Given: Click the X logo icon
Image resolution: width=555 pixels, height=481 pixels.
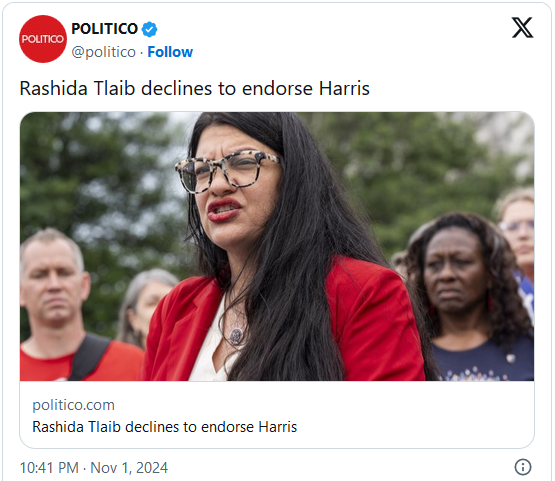Looking at the screenshot, I should (522, 27).
